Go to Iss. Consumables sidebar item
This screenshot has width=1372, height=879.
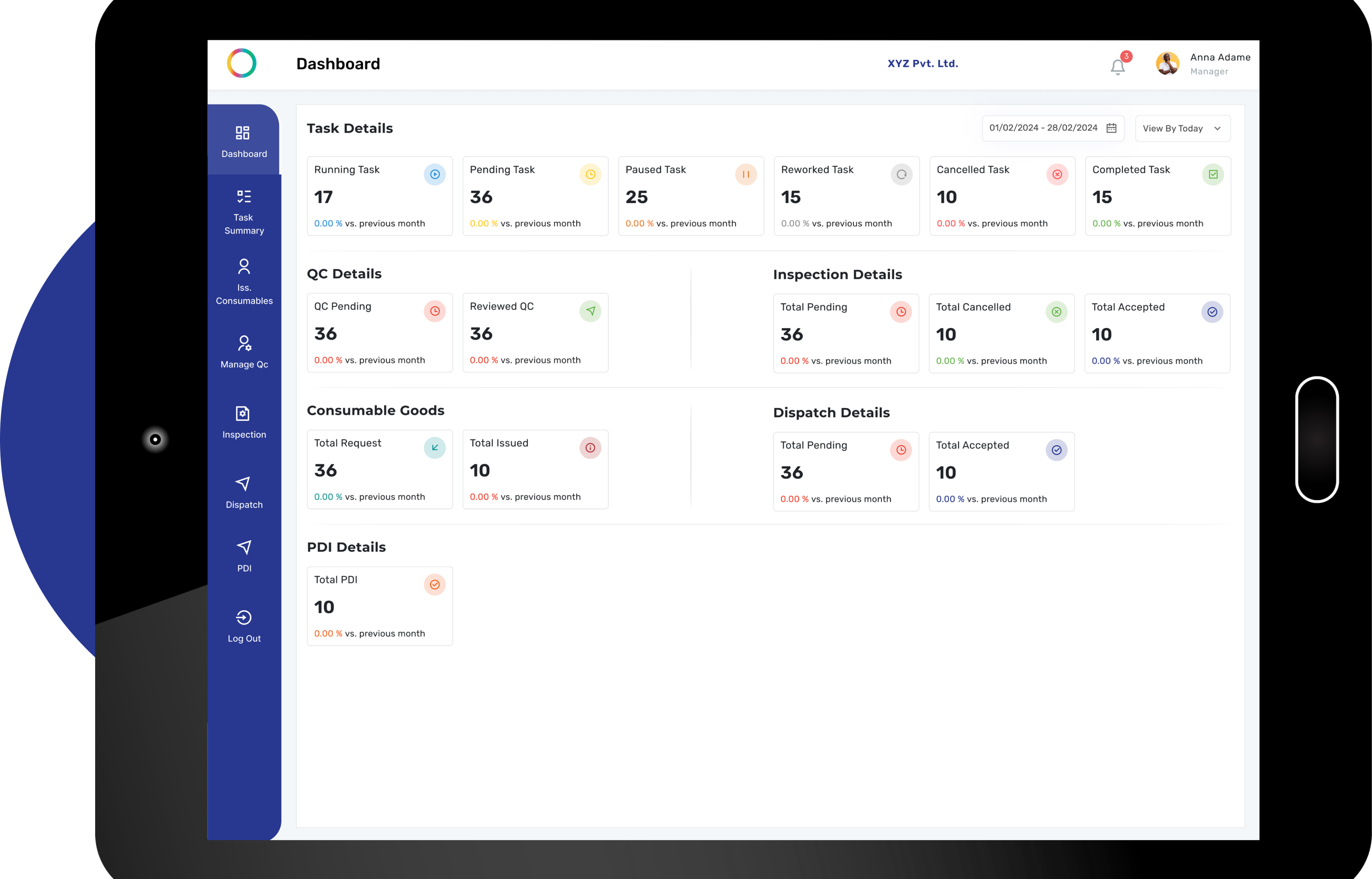(x=244, y=282)
